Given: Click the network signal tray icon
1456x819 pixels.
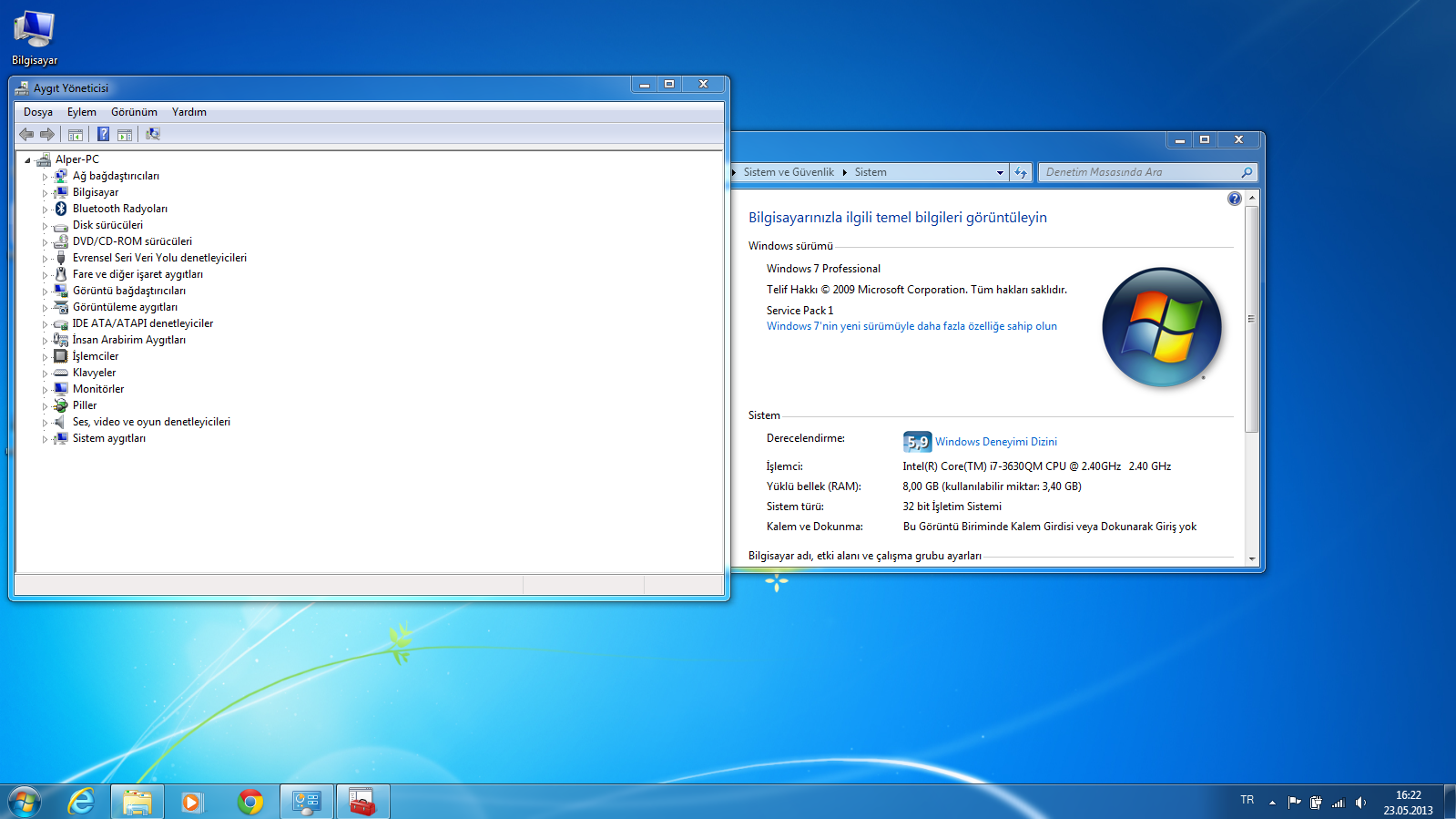Looking at the screenshot, I should [1338, 803].
